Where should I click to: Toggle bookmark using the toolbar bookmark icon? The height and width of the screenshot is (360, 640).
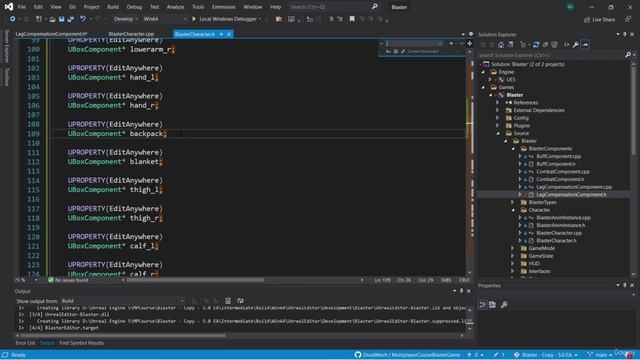coord(352,19)
